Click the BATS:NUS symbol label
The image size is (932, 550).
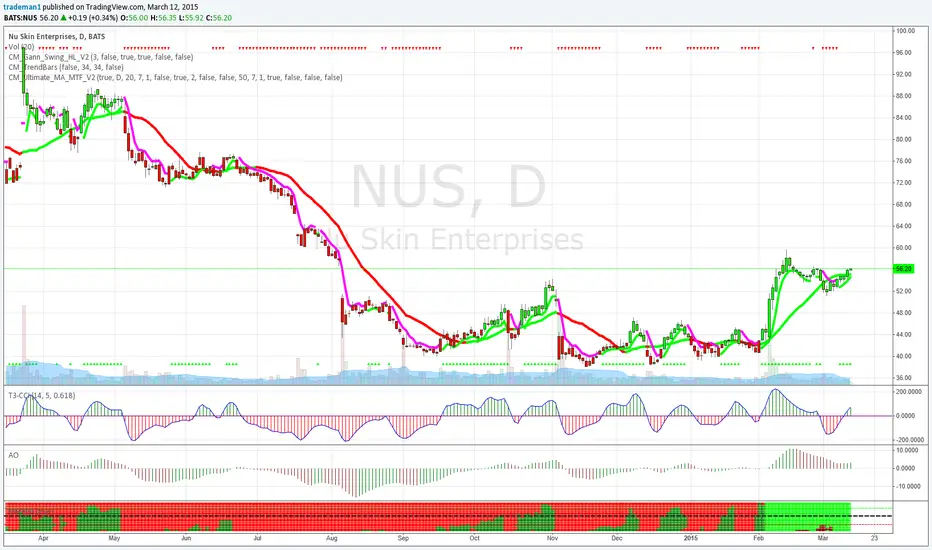(x=21, y=18)
